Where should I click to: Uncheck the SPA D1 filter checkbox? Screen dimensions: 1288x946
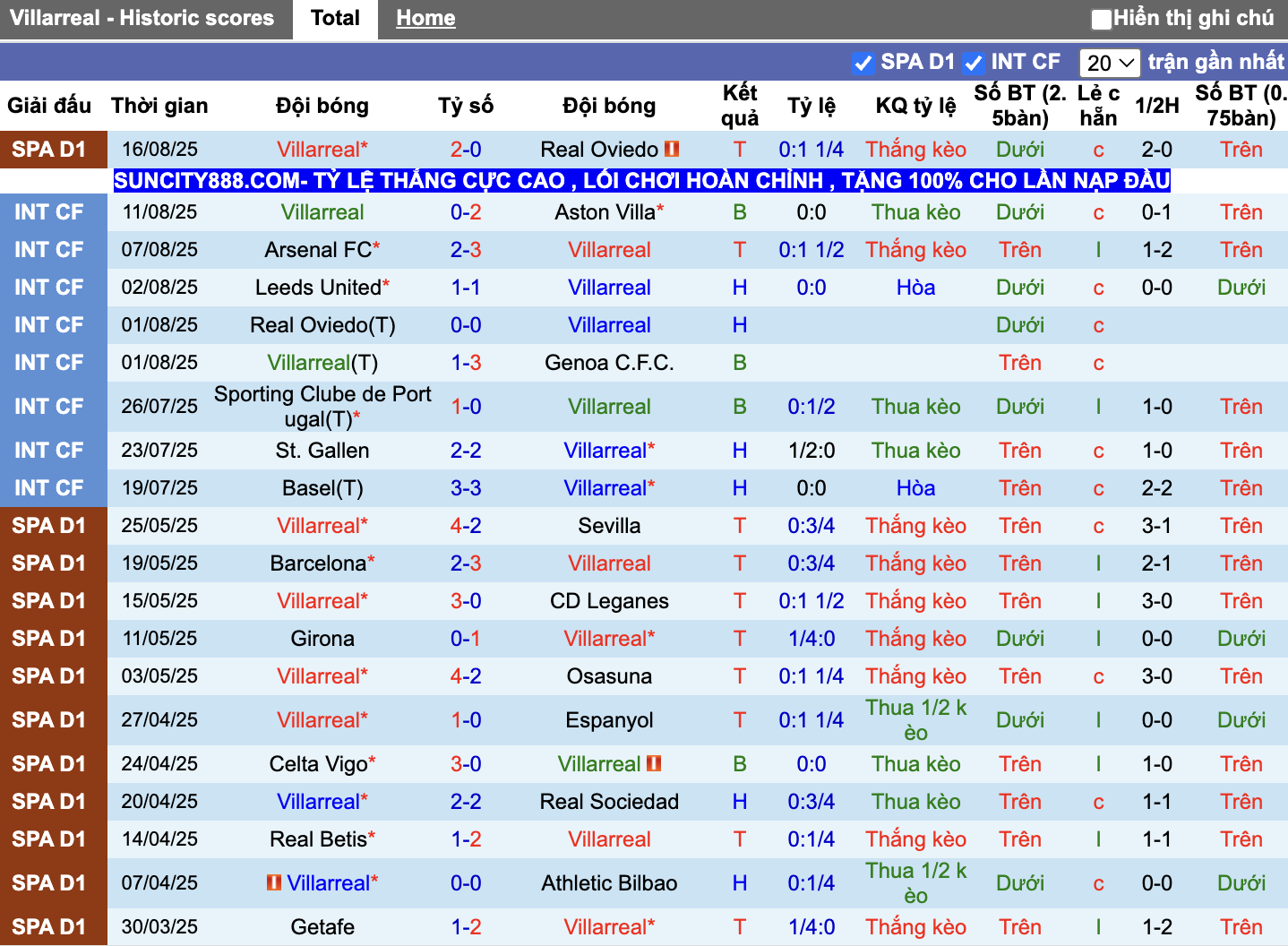pyautogui.click(x=863, y=63)
